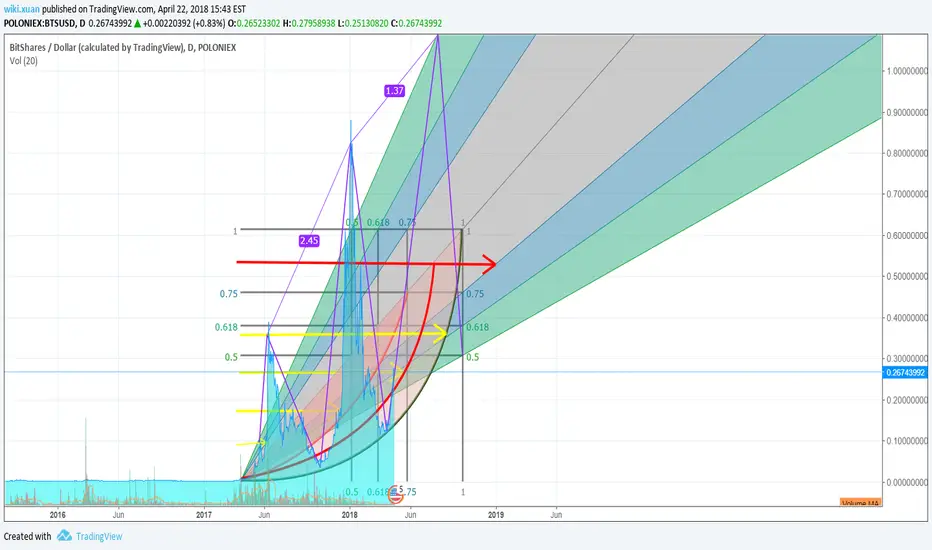
Task: Click the 0.30000000 price axis label
Action: [907, 359]
